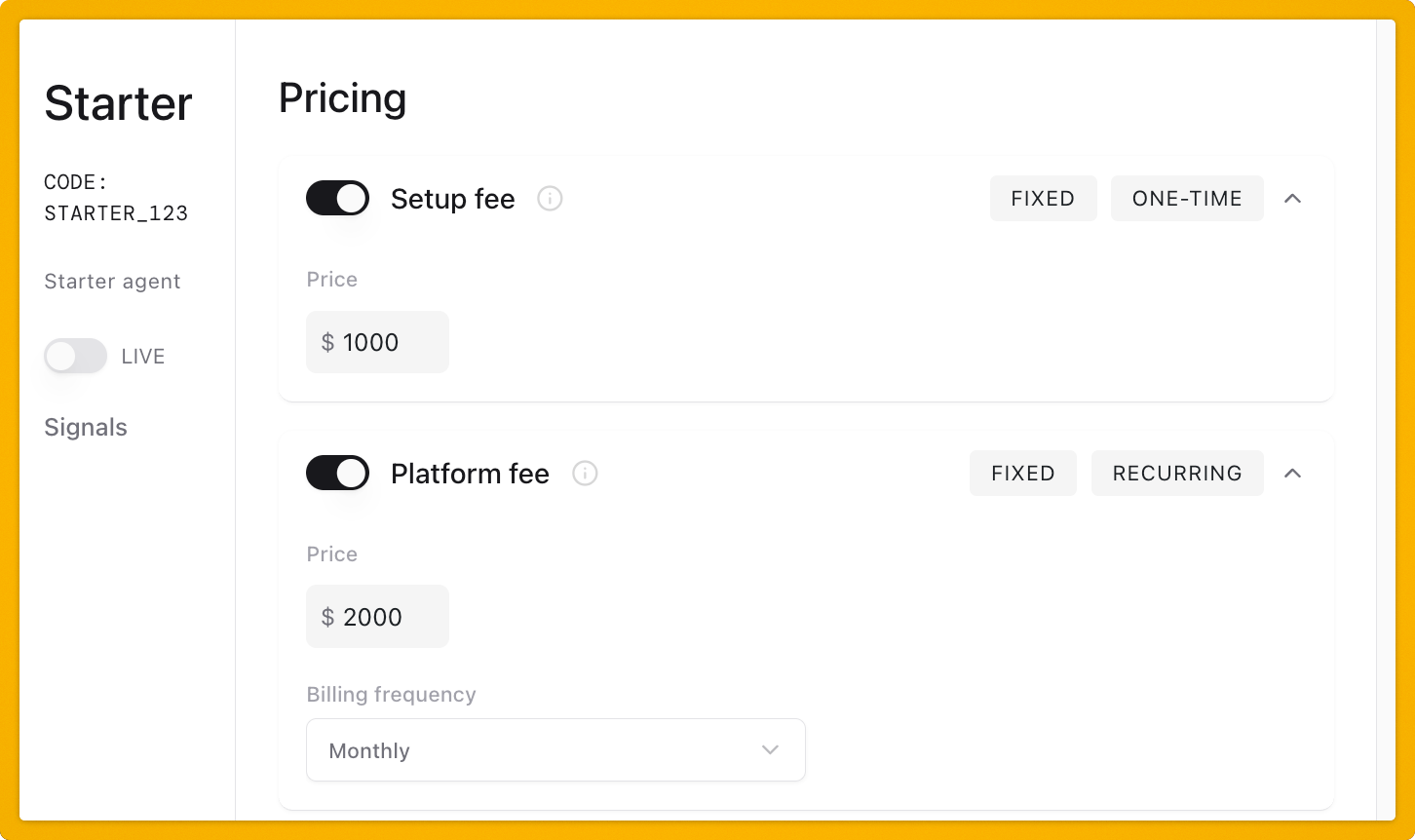This screenshot has width=1415, height=840.
Task: Collapse the Platform fee section chevron
Action: click(x=1293, y=473)
